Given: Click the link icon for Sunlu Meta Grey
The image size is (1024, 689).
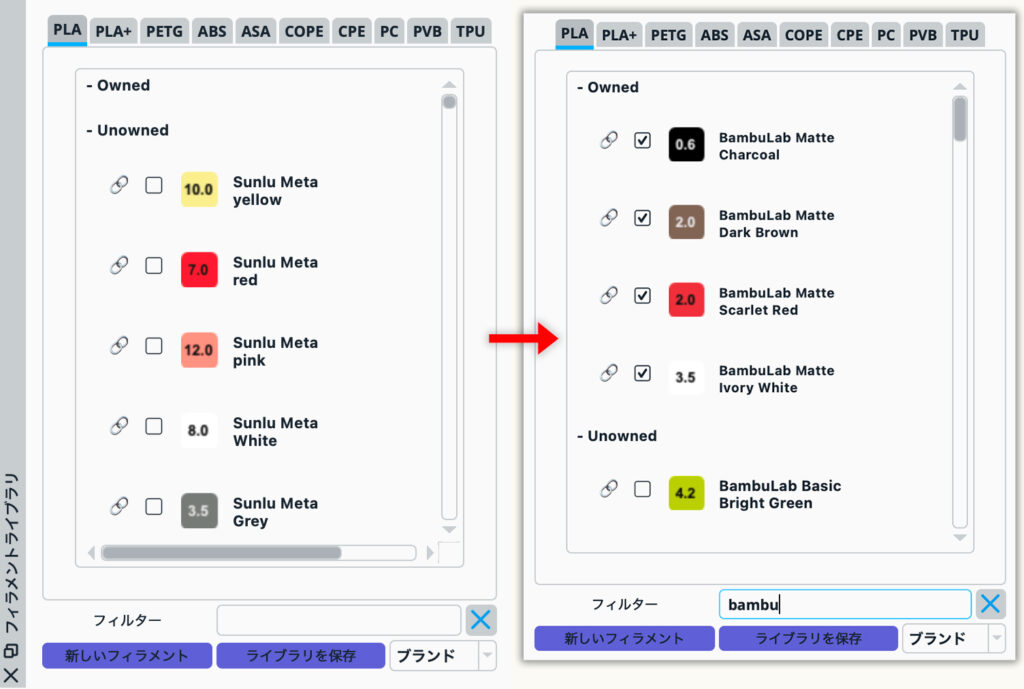Looking at the screenshot, I should (x=119, y=506).
